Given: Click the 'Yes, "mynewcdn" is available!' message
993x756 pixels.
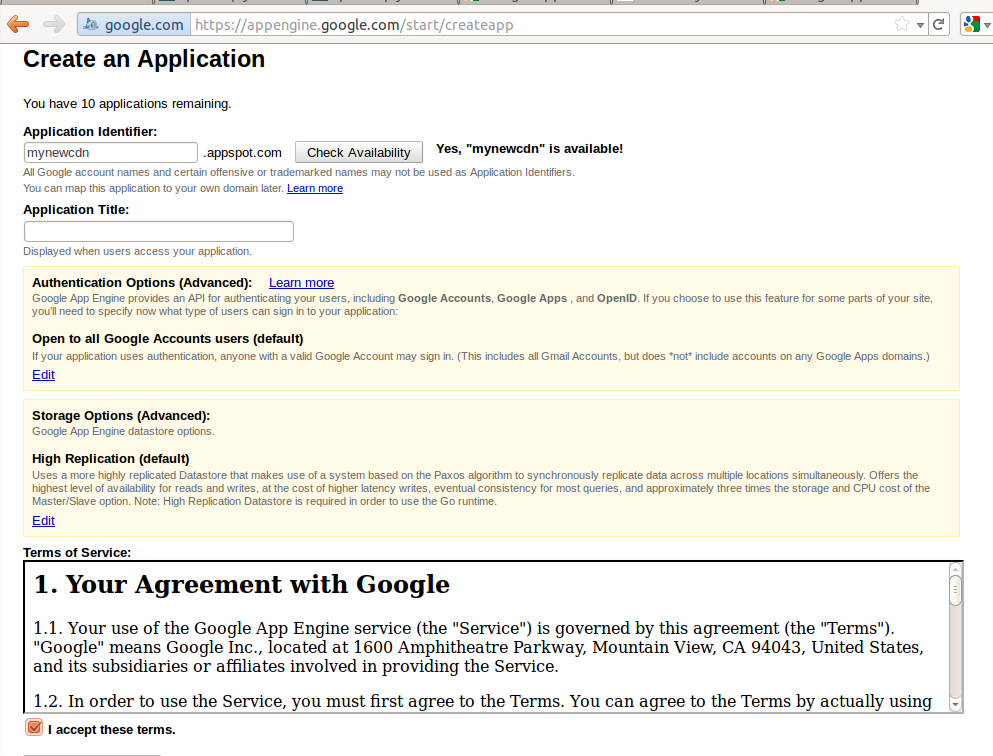Looking at the screenshot, I should (x=529, y=149).
